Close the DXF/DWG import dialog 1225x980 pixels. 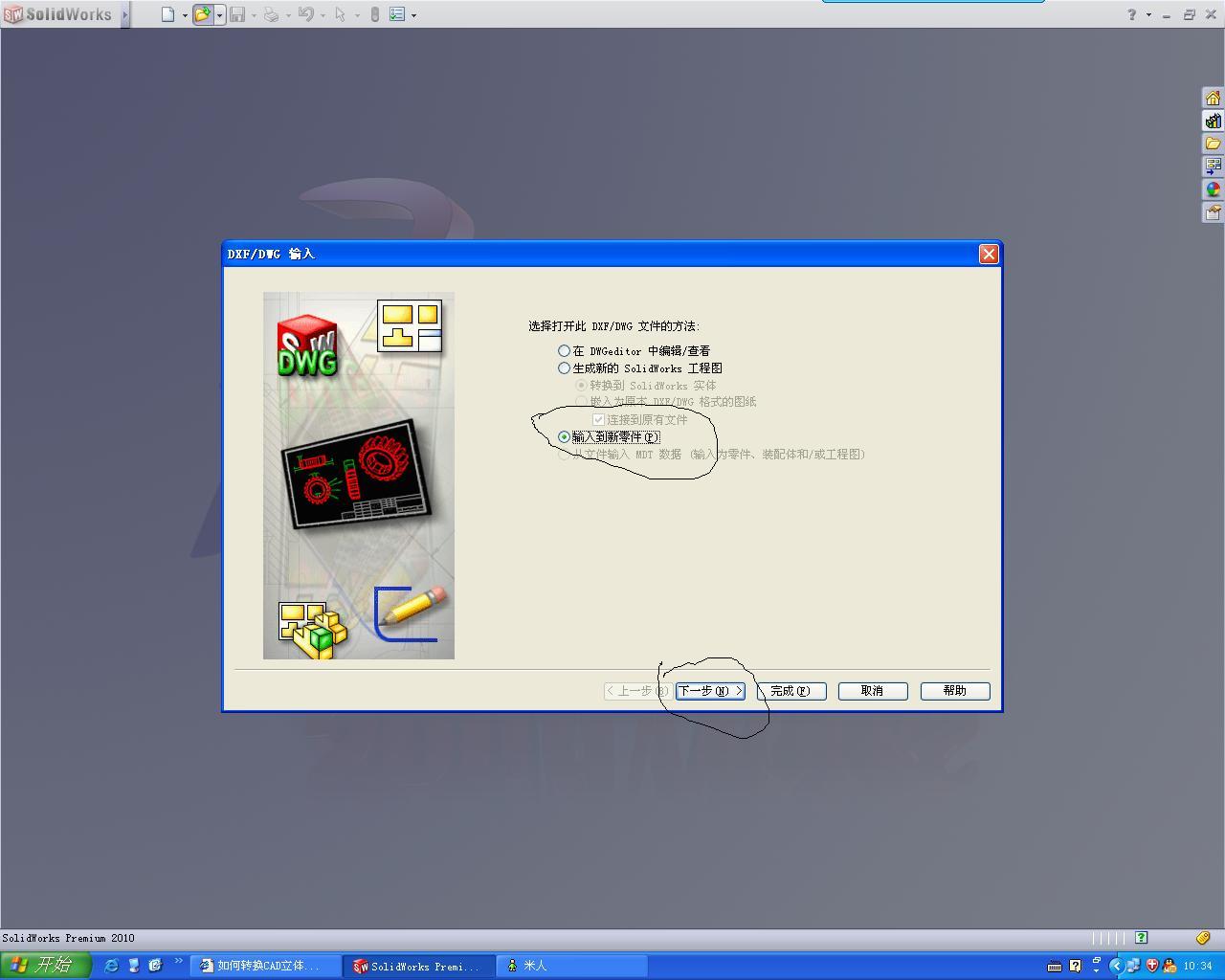[989, 254]
